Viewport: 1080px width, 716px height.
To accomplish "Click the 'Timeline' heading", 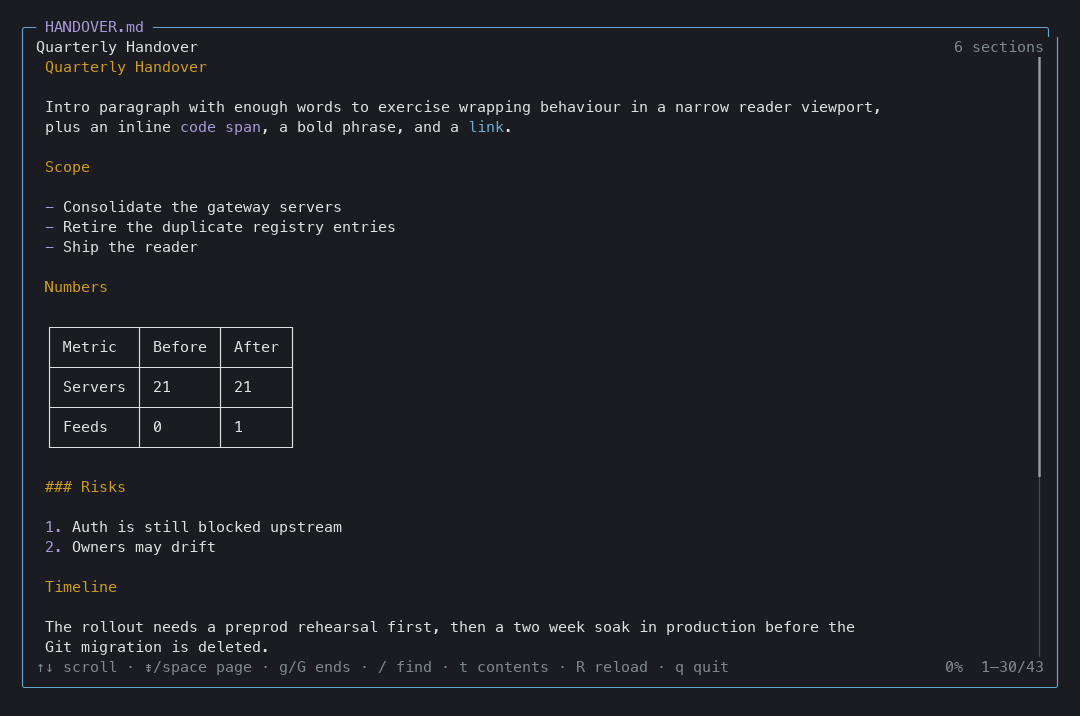I will click(81, 587).
